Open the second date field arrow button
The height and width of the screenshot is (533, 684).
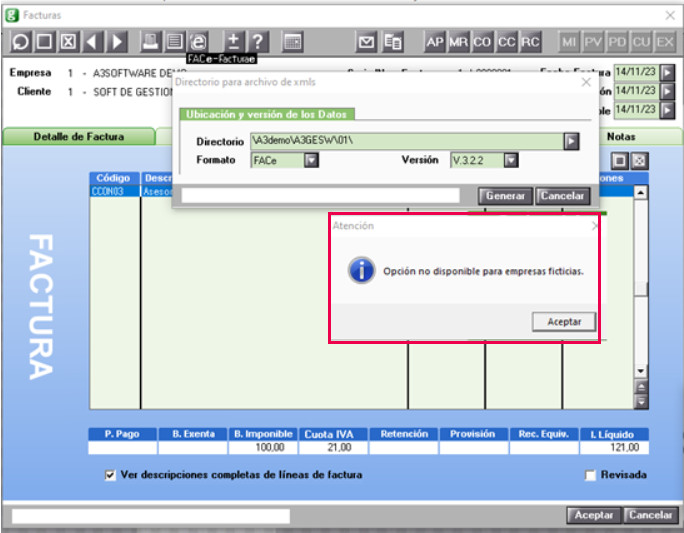(667, 92)
